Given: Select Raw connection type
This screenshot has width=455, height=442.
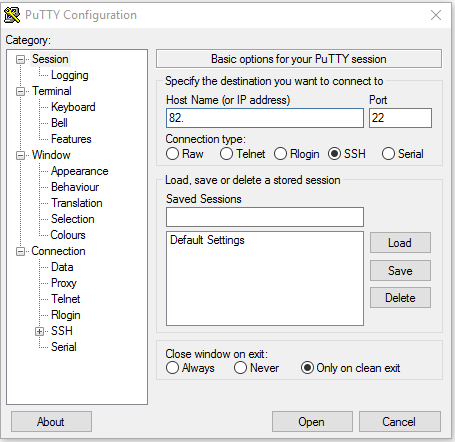Looking at the screenshot, I should pyautogui.click(x=172, y=154).
